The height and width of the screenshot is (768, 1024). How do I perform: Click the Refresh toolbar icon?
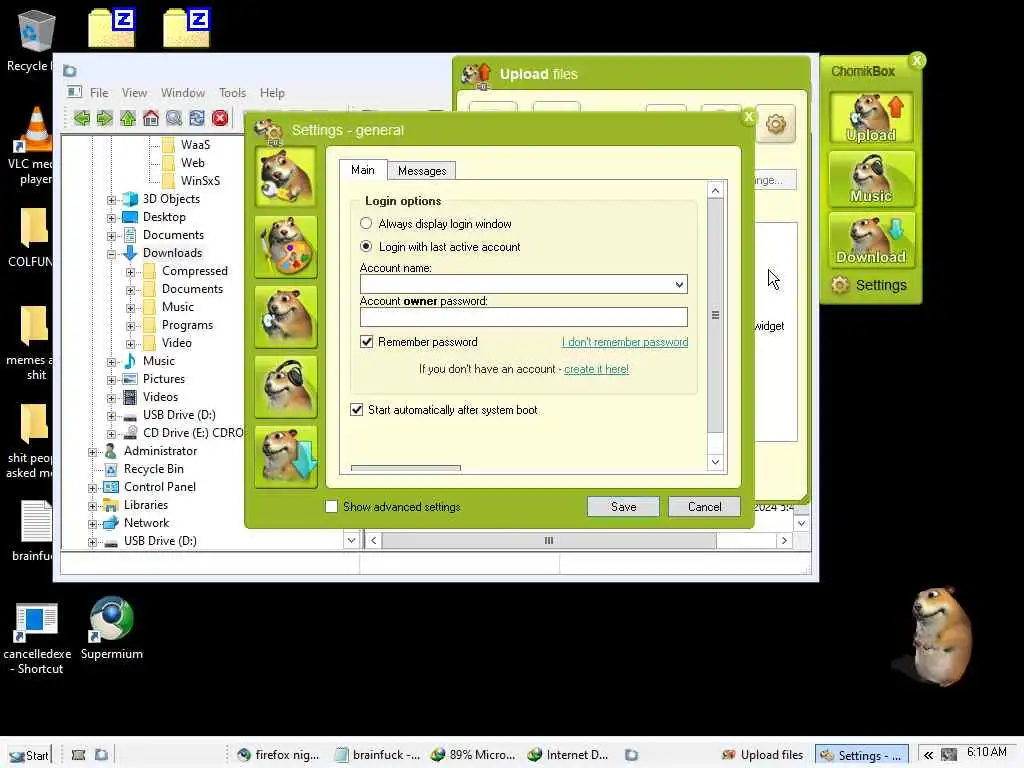pos(197,118)
